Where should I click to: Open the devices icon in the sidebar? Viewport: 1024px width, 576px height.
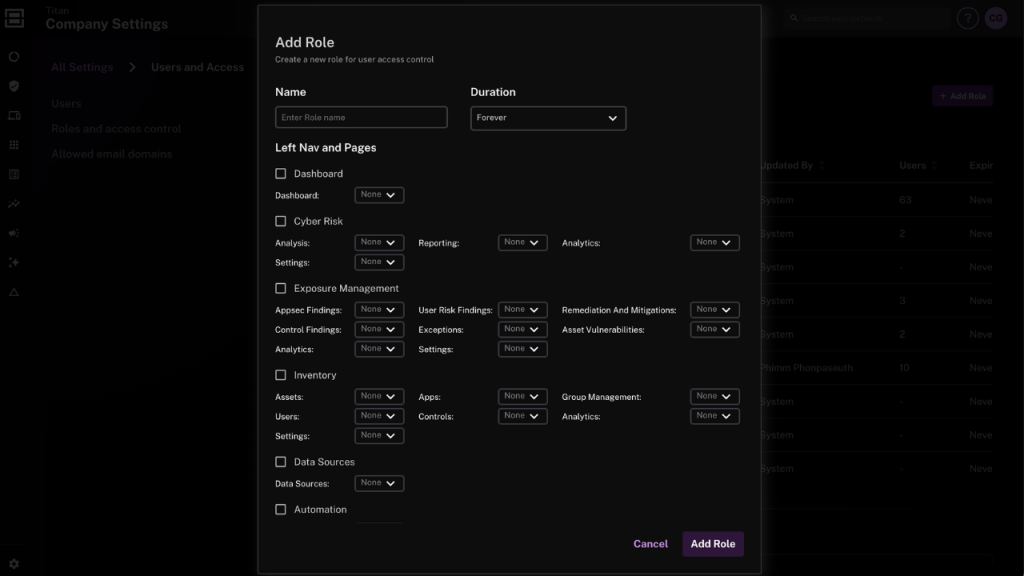13,115
